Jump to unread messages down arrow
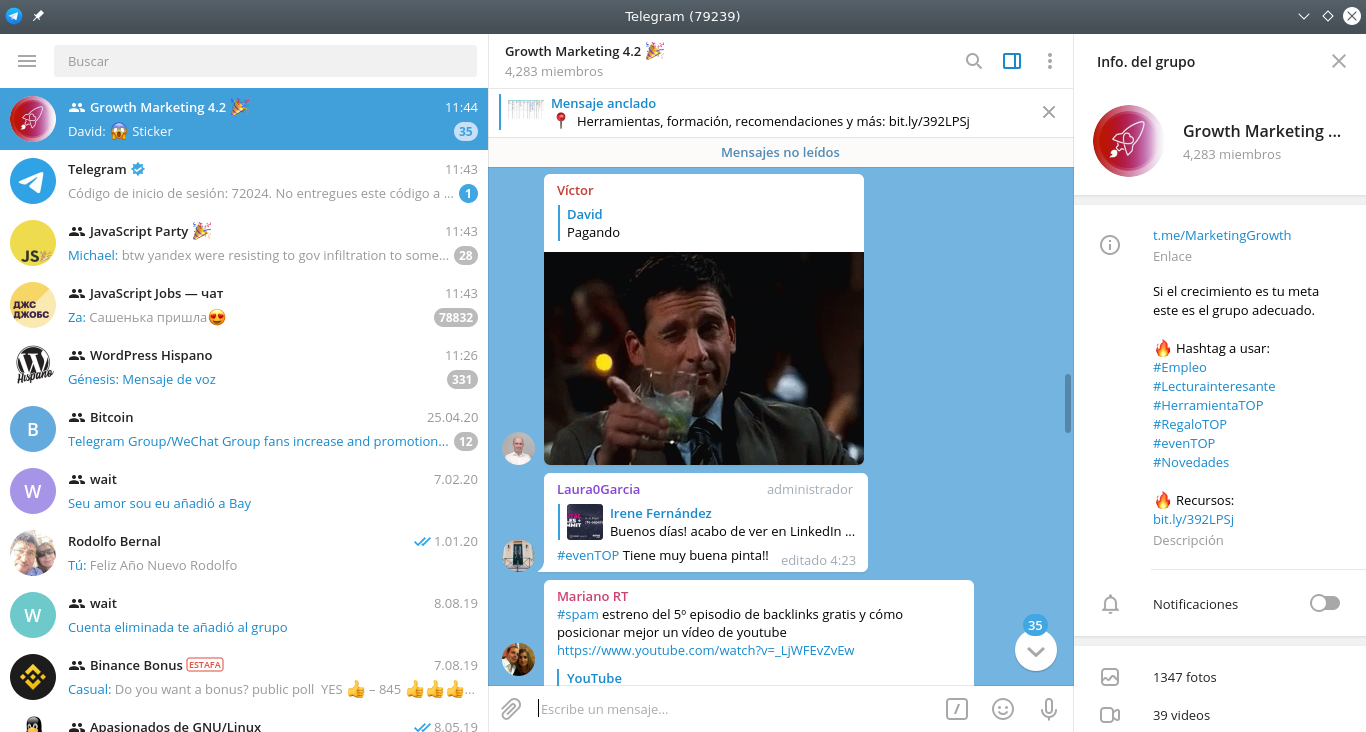Screen dimensions: 1366x732 tap(1035, 651)
